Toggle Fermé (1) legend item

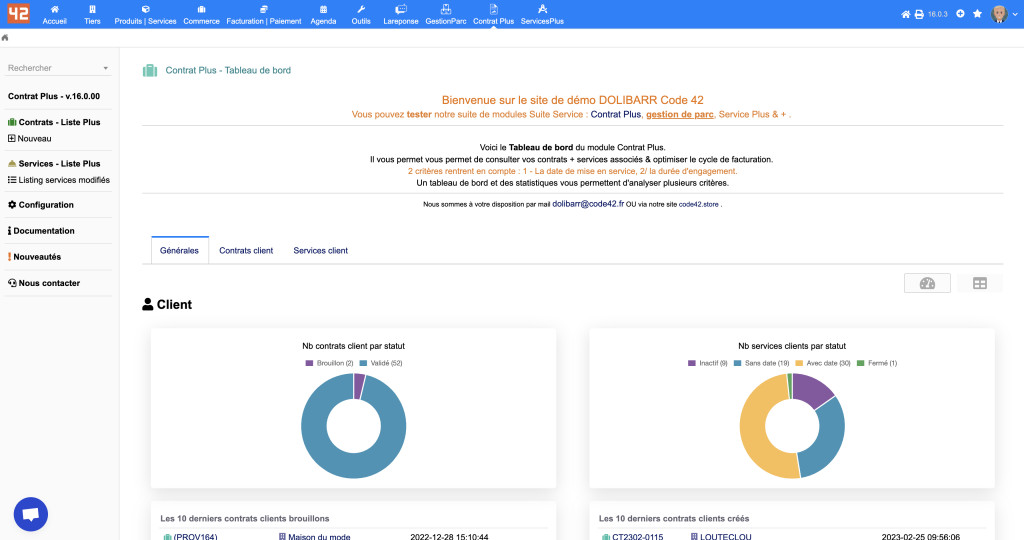[x=876, y=363]
